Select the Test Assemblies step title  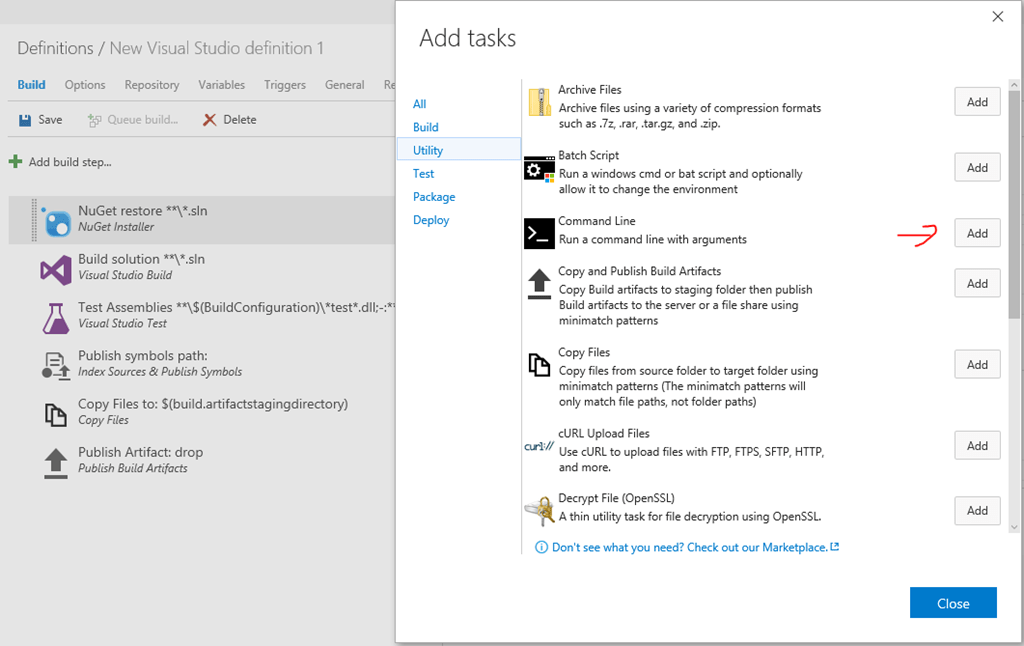pyautogui.click(x=236, y=308)
